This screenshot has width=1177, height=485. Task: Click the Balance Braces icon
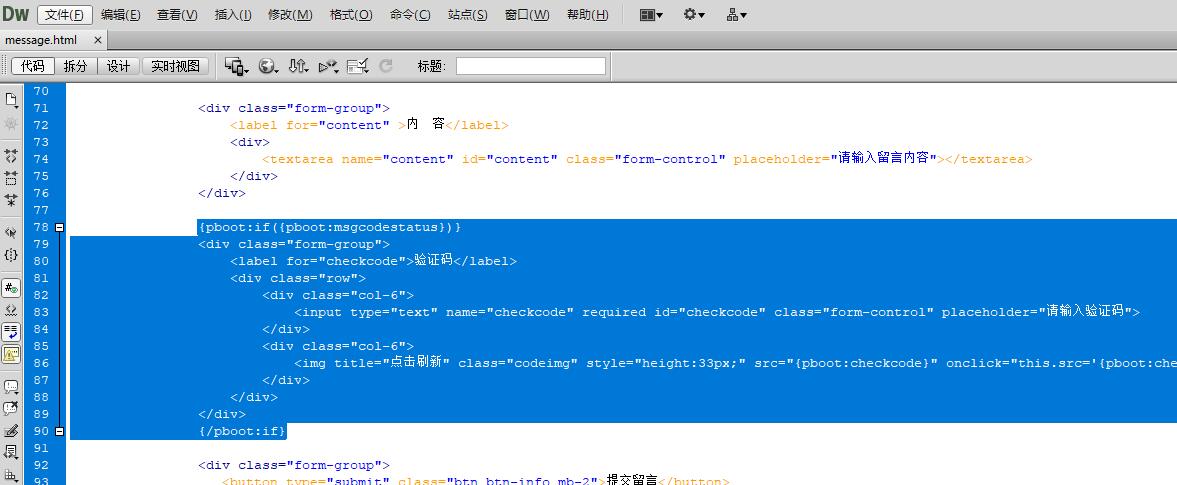(12, 255)
